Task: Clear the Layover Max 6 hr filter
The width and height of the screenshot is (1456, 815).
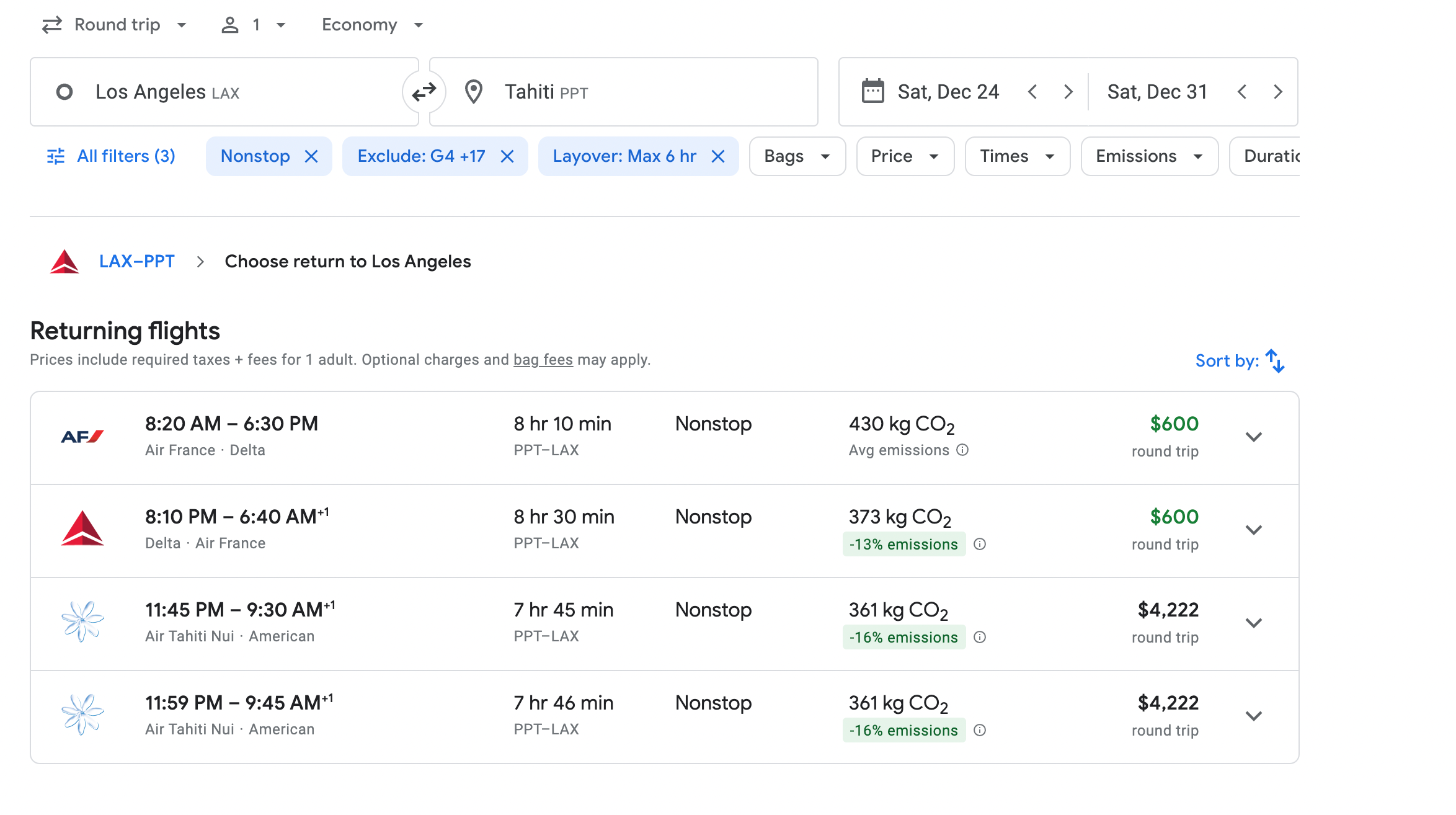Action: coord(718,156)
